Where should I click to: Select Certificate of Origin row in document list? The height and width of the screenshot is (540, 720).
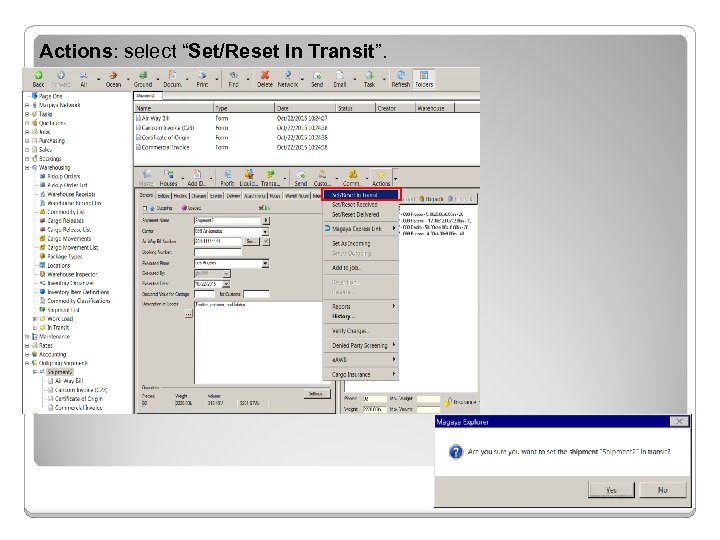pyautogui.click(x=165, y=138)
